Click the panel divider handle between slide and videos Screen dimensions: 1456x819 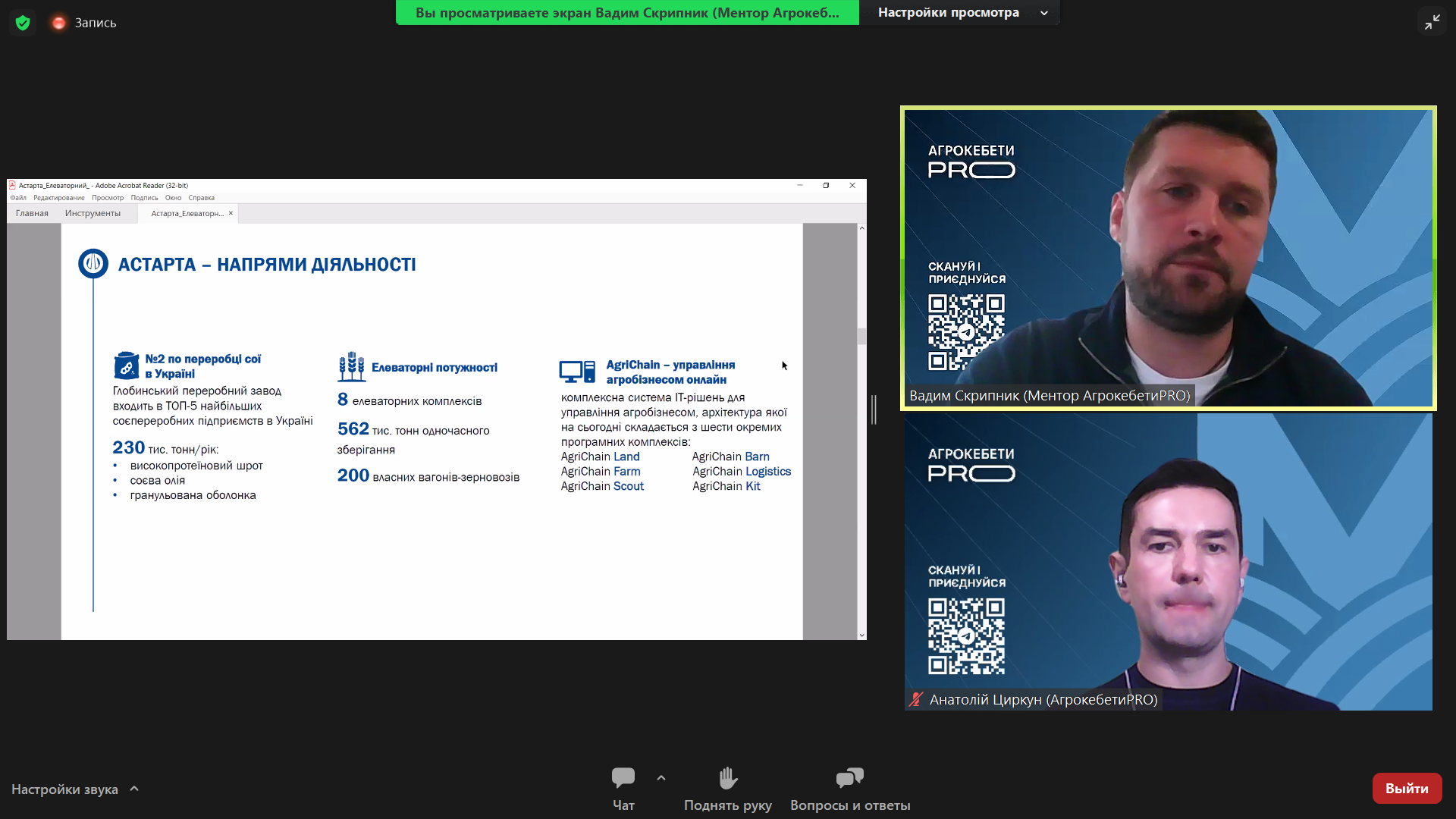pos(874,409)
